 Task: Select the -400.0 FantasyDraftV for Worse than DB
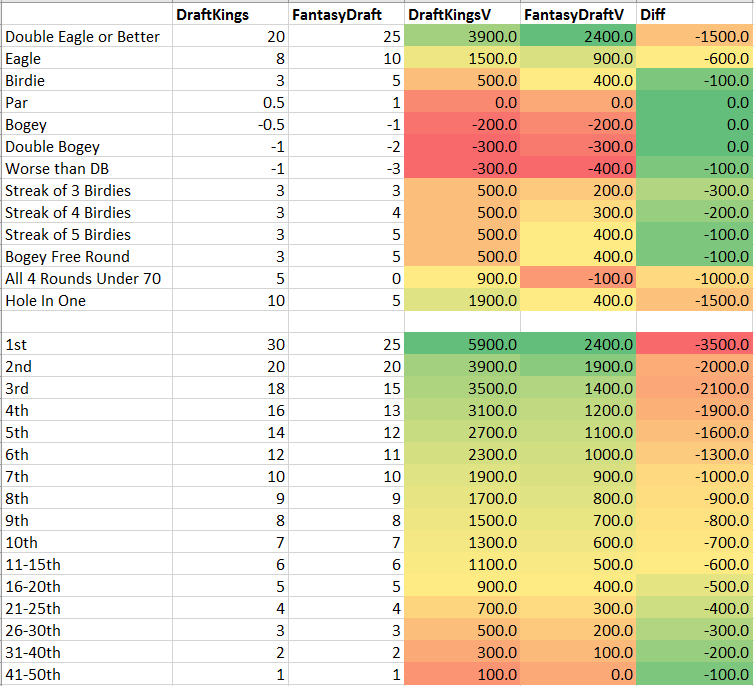pyautogui.click(x=578, y=169)
